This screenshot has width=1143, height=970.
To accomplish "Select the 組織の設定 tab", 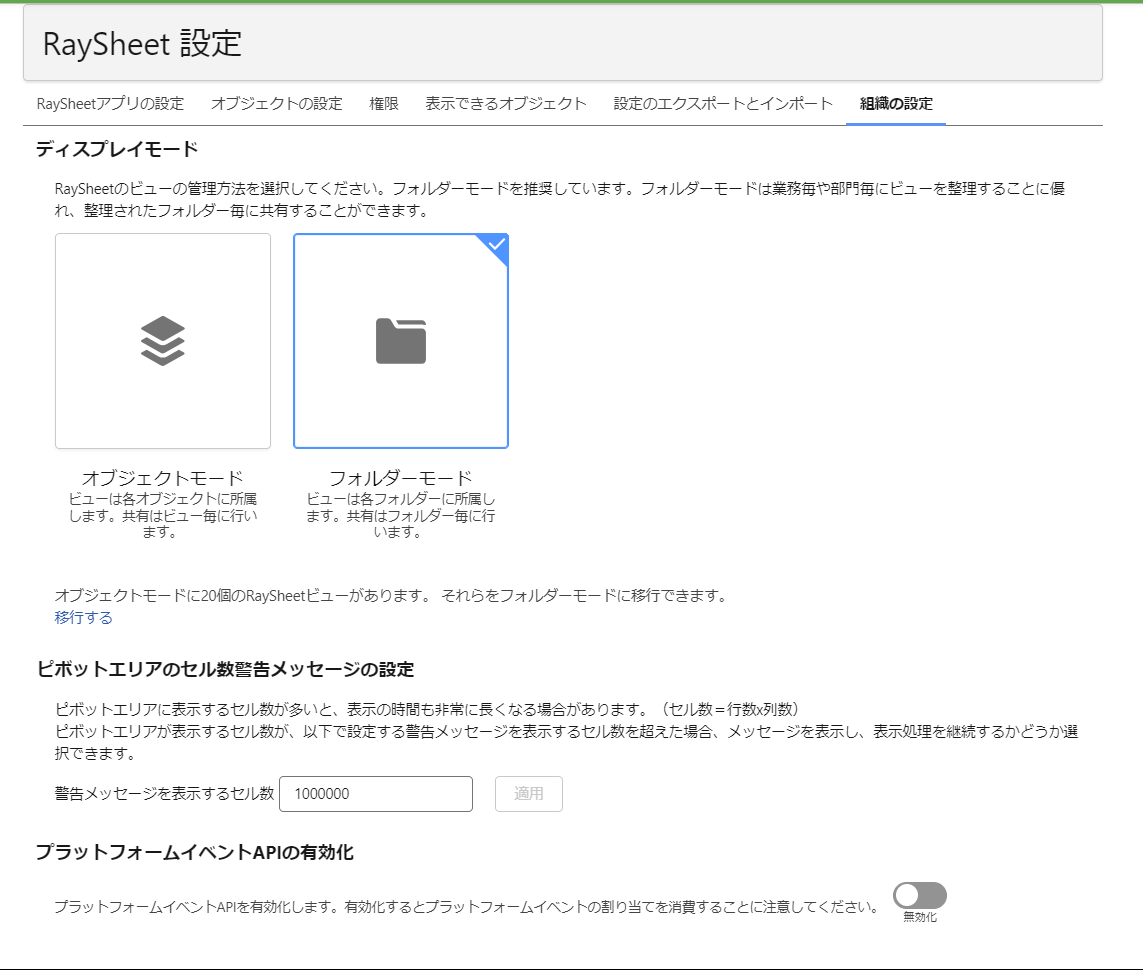I will coord(896,103).
